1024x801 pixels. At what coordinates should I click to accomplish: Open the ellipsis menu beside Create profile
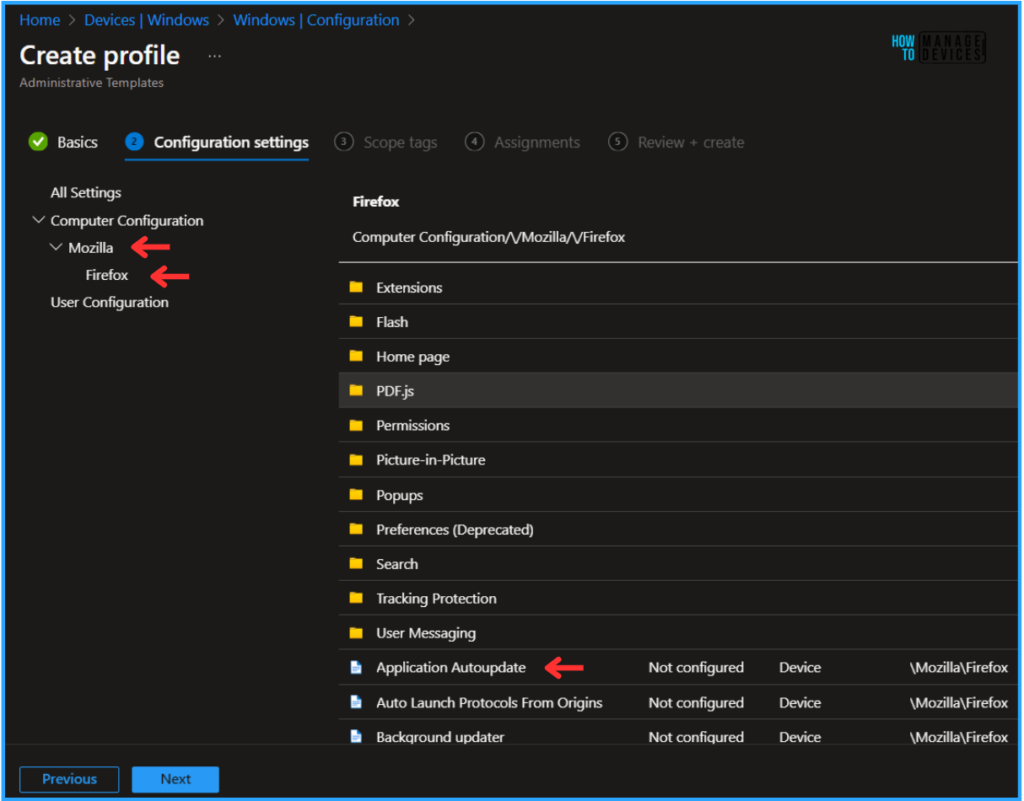click(x=214, y=56)
